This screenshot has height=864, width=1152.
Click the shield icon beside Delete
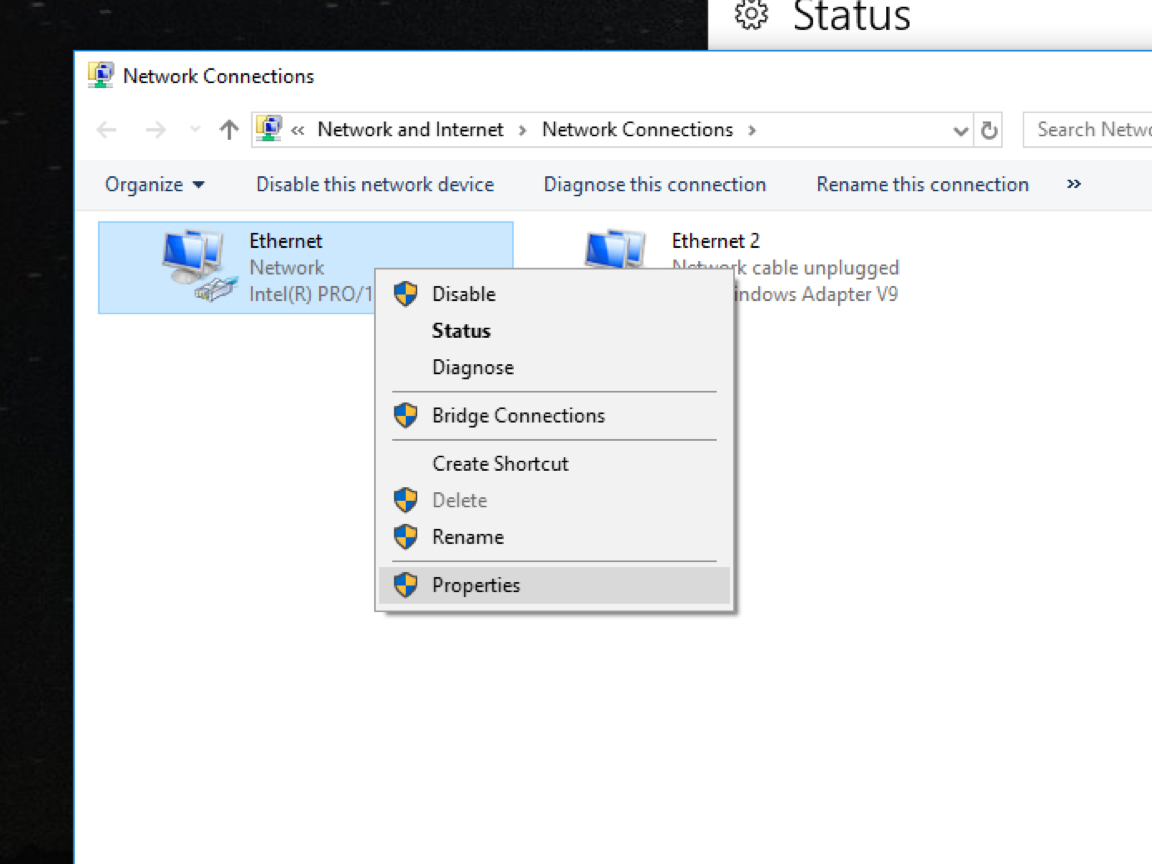(x=406, y=500)
